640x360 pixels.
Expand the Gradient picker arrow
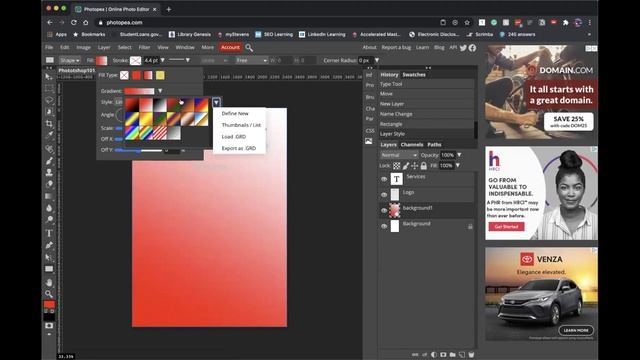tap(160, 91)
